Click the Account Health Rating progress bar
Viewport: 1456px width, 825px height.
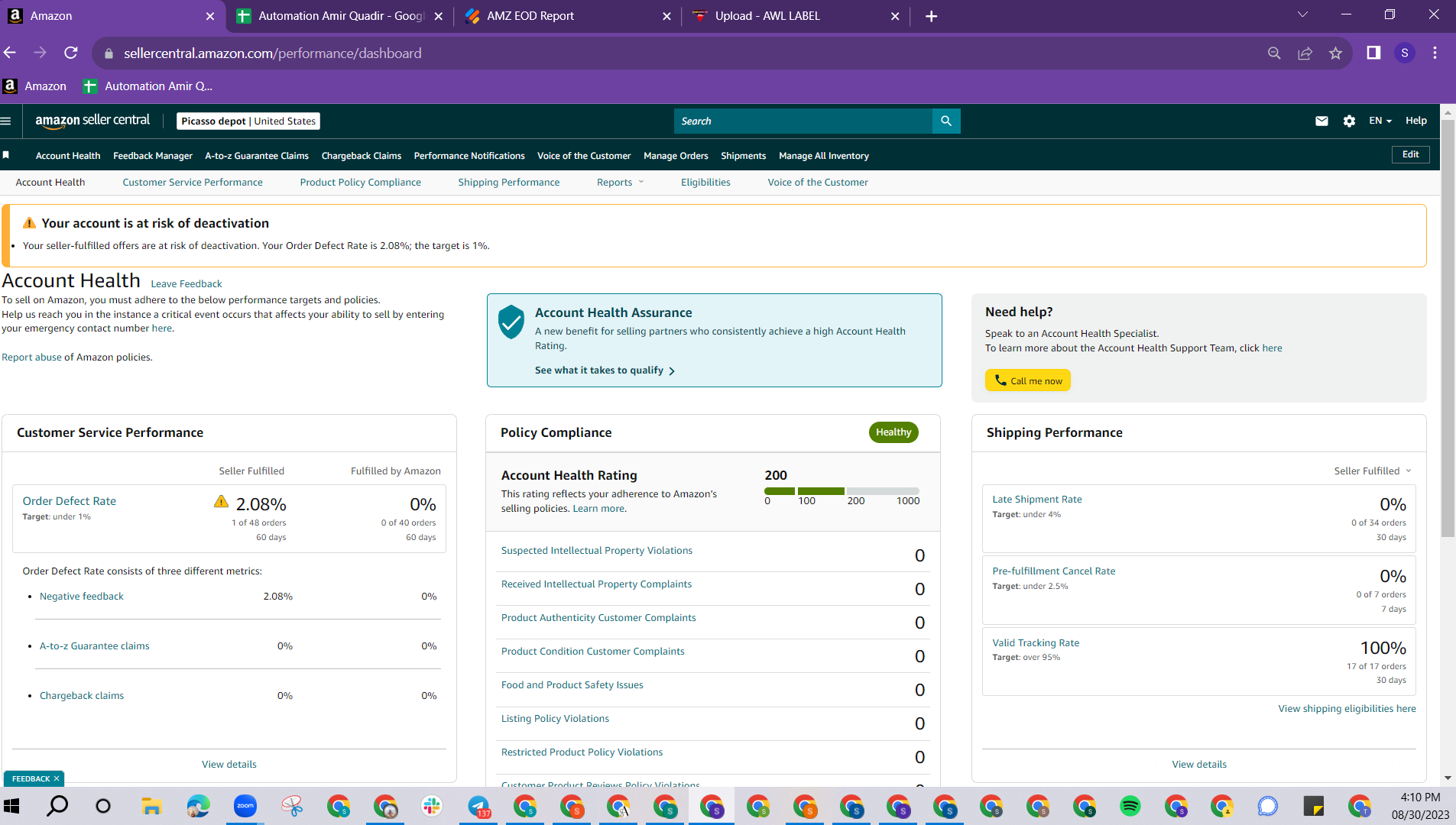tap(841, 491)
